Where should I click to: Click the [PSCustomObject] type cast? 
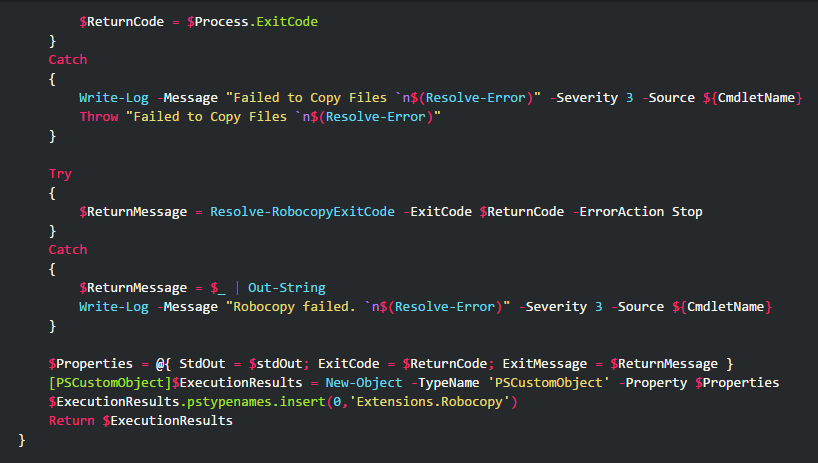[x=110, y=383]
